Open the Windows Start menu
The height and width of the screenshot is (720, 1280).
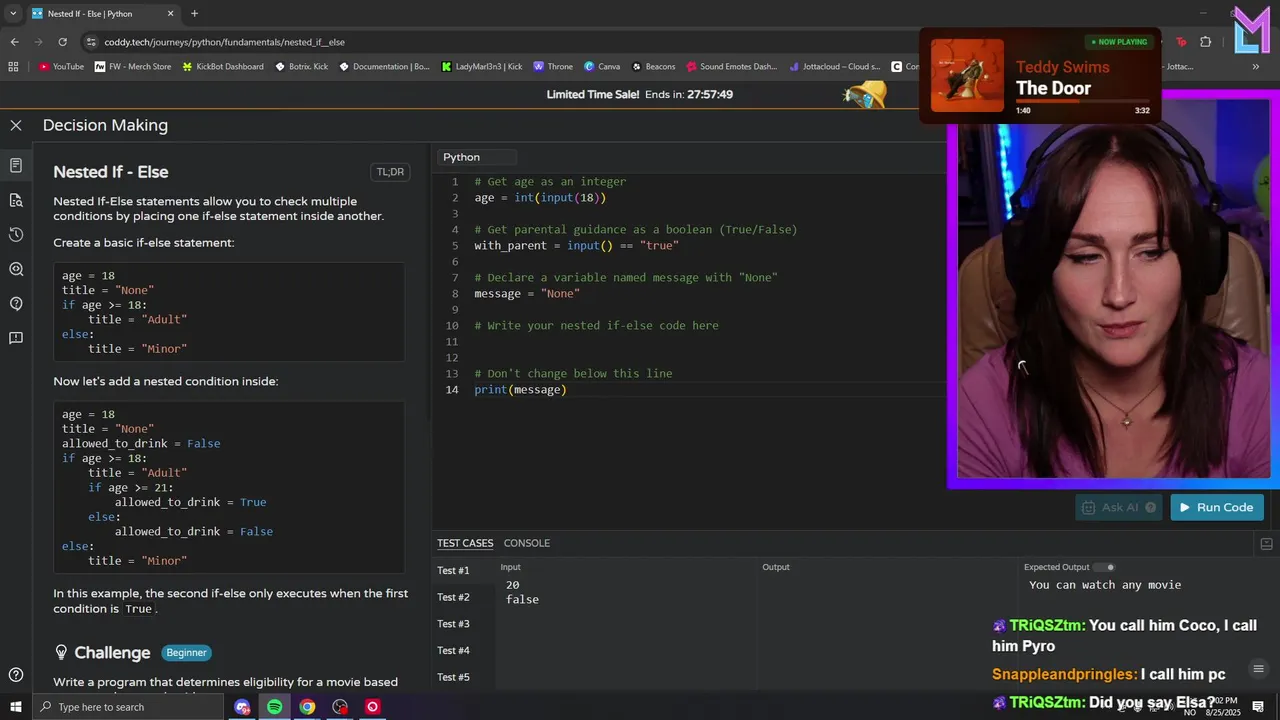[x=16, y=707]
